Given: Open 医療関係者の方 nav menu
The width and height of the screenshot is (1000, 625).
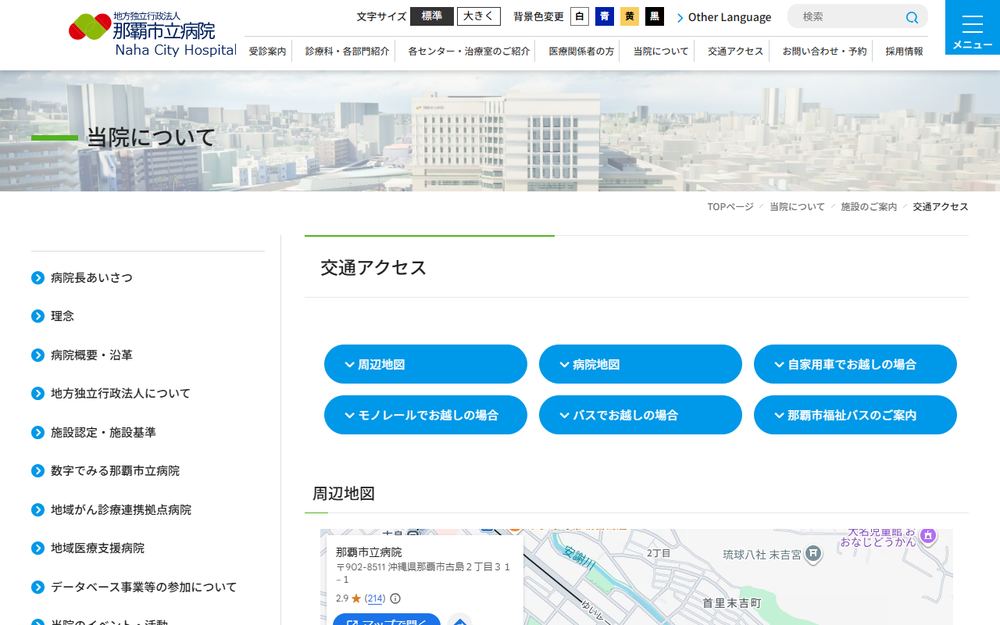Looking at the screenshot, I should (581, 51).
